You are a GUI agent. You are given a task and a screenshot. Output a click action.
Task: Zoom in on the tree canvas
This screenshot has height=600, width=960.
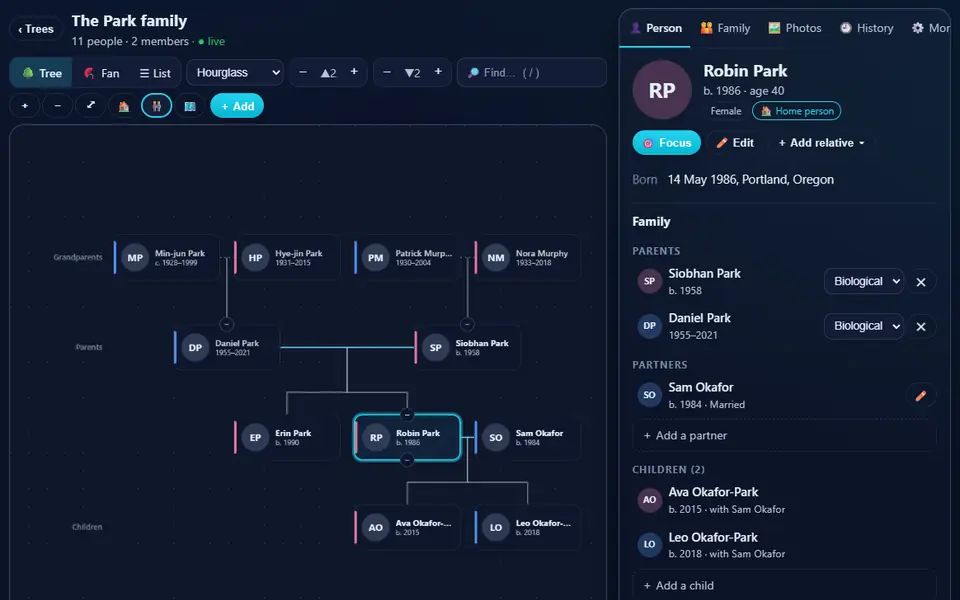point(25,106)
